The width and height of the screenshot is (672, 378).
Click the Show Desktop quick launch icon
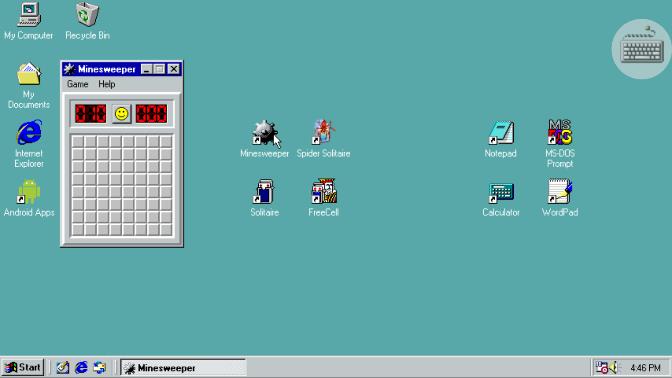(x=63, y=368)
